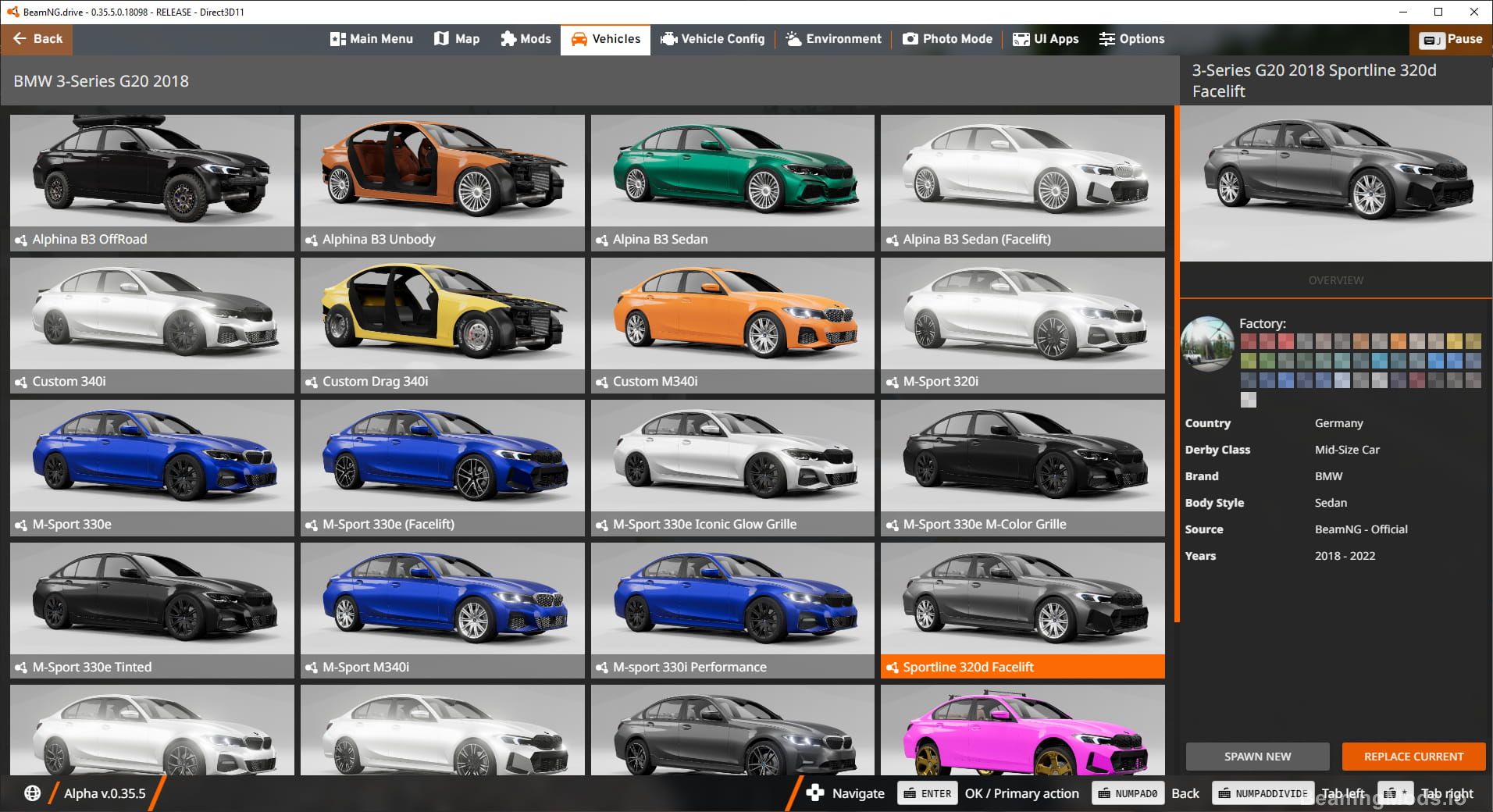Select M-Sport 330e Iconic Glow Grille thumbnail
1493x812 pixels.
732,456
